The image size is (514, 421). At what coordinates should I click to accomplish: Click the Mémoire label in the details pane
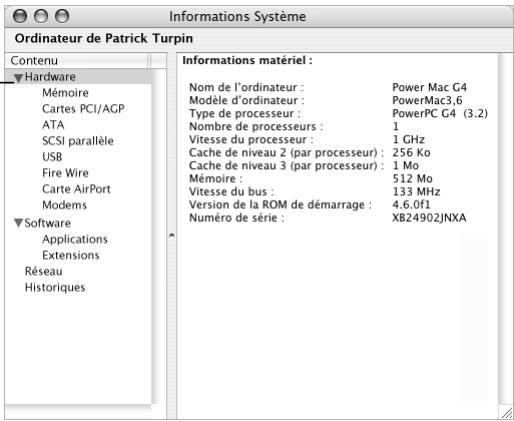click(216, 178)
